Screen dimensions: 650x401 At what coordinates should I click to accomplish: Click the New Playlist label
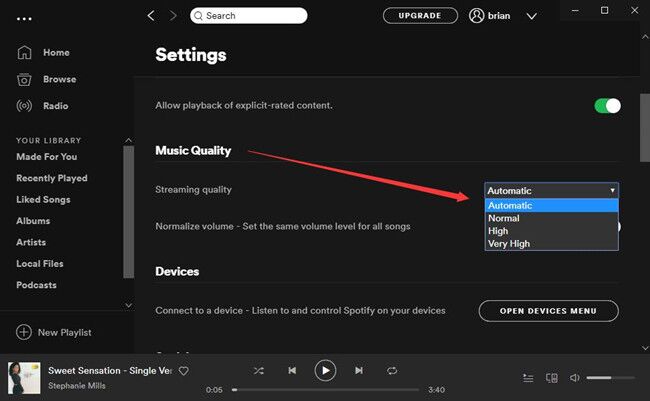[x=65, y=333]
